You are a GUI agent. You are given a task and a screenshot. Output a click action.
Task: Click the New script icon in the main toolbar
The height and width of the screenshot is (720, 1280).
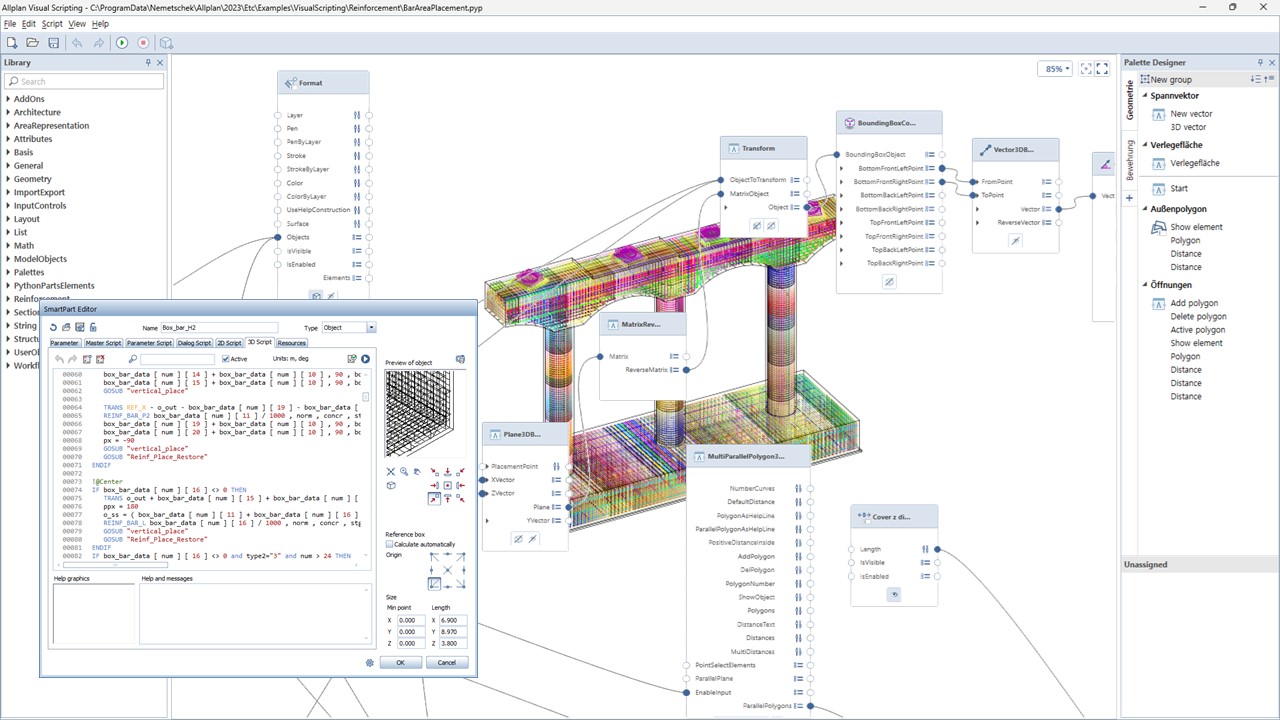click(12, 43)
